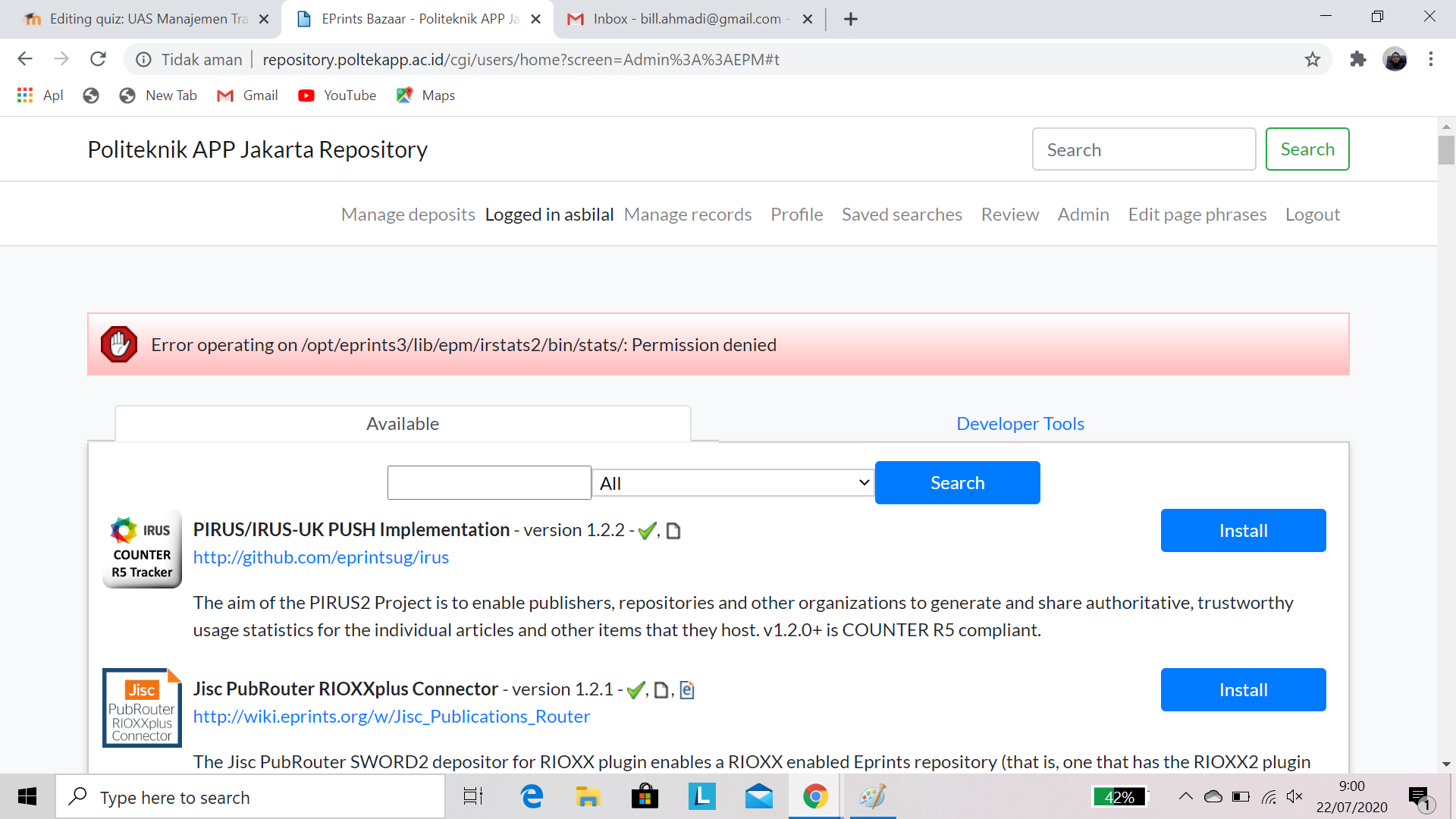Click the IRUS COUNTER R5 Tracker logo
The height and width of the screenshot is (819, 1456).
tap(142, 549)
